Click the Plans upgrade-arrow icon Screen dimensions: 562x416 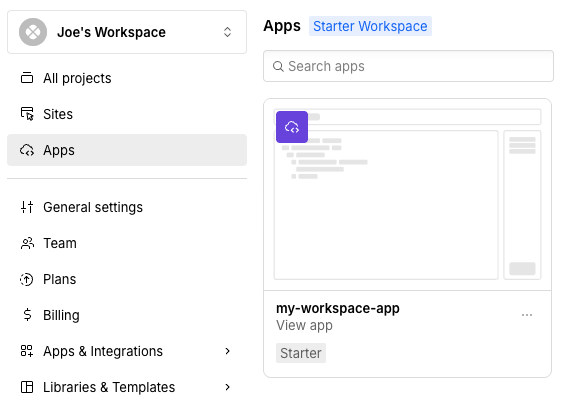coord(27,279)
